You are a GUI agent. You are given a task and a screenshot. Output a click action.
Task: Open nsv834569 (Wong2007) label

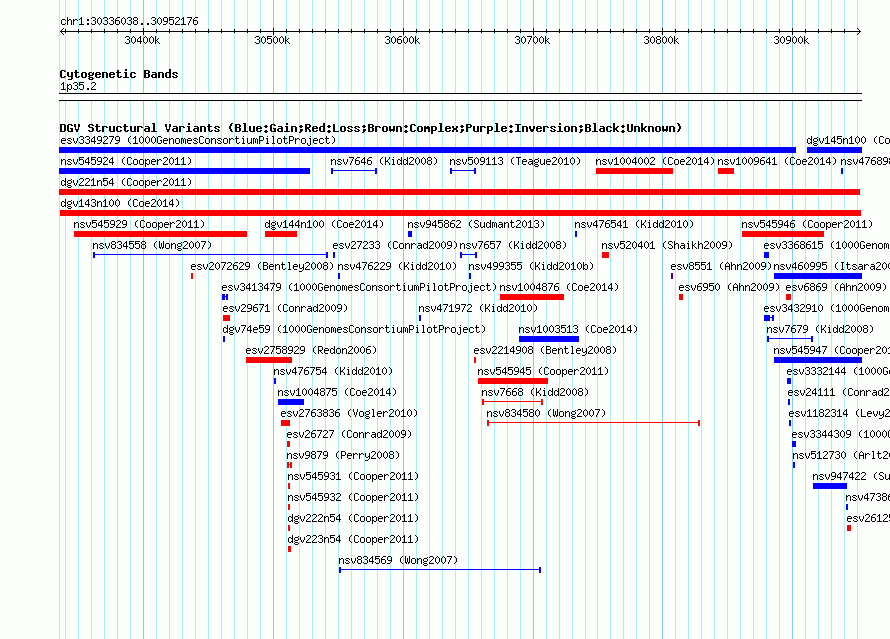(x=398, y=560)
